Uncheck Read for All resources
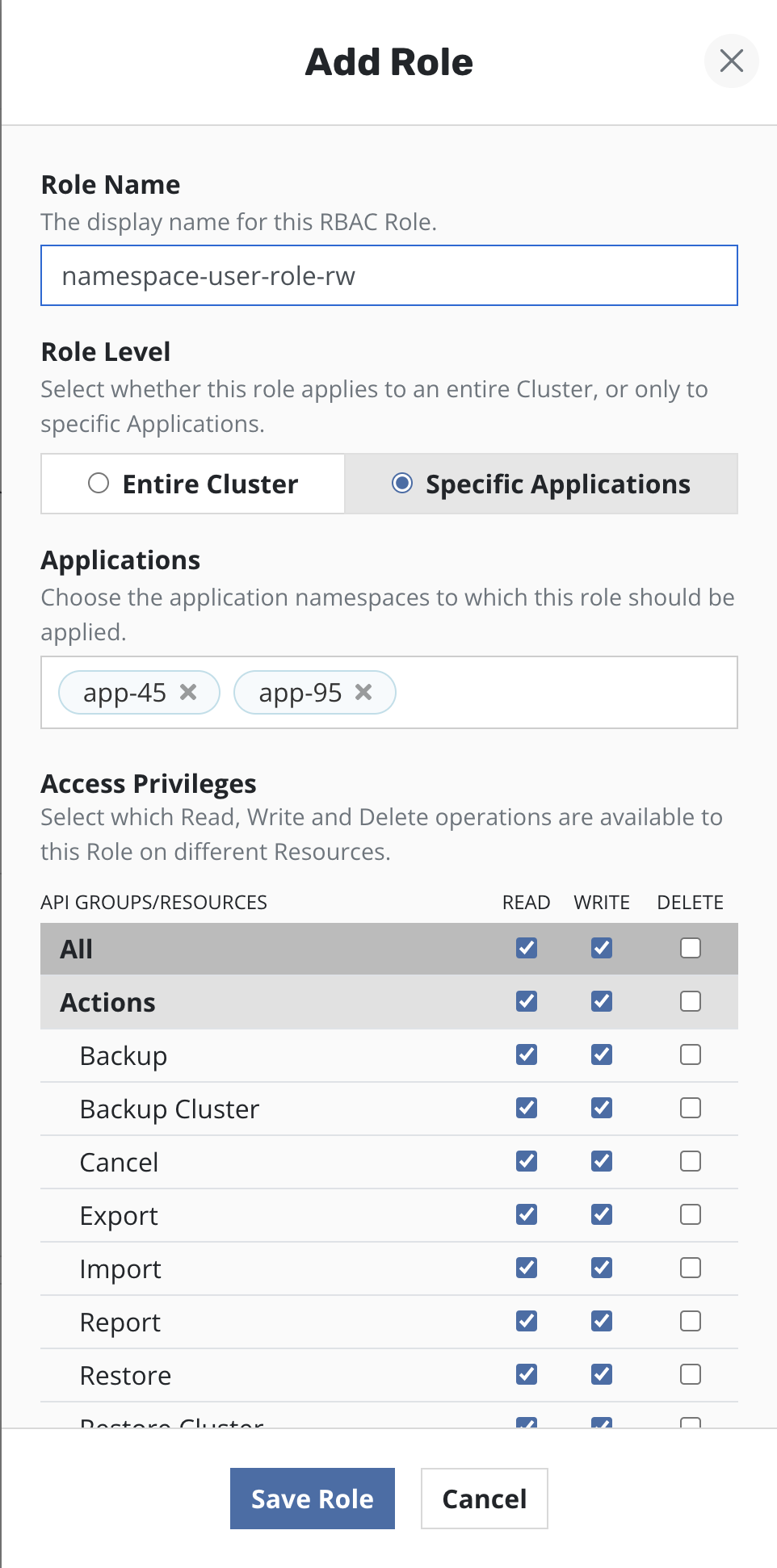777x1568 pixels. (527, 948)
